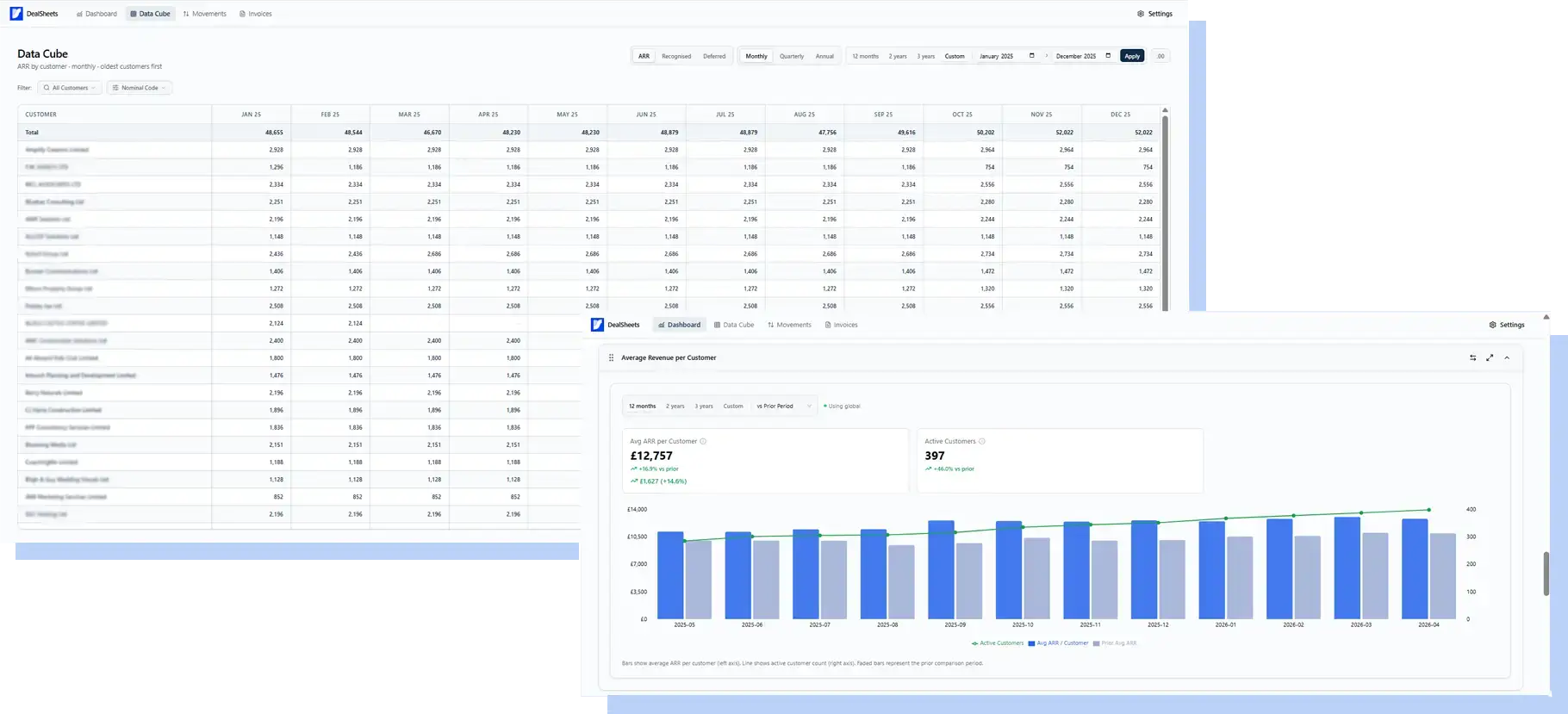Image resolution: width=1568 pixels, height=714 pixels.
Task: Open the All Customers filter dropdown
Action: (x=70, y=88)
